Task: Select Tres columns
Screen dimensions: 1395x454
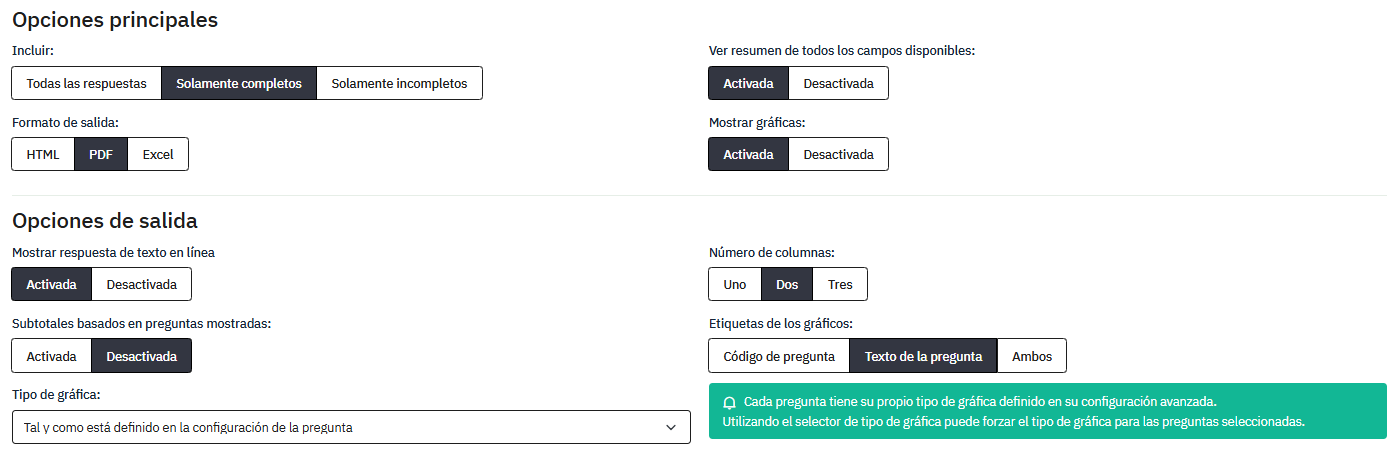Action: pyautogui.click(x=840, y=284)
